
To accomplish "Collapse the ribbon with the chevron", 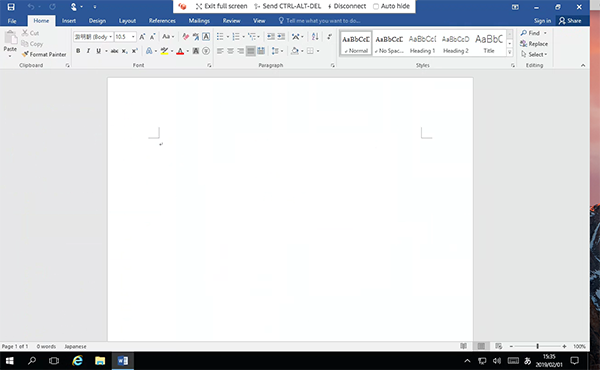I will 583,65.
